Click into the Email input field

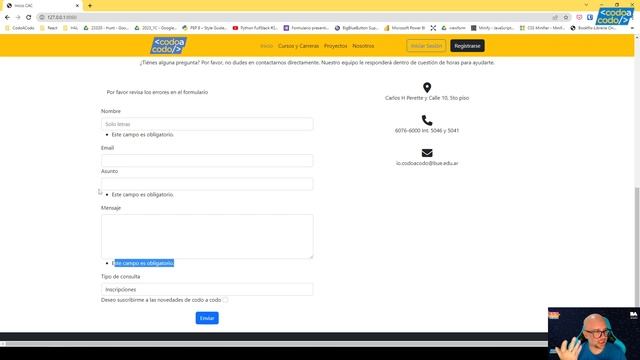(x=207, y=160)
